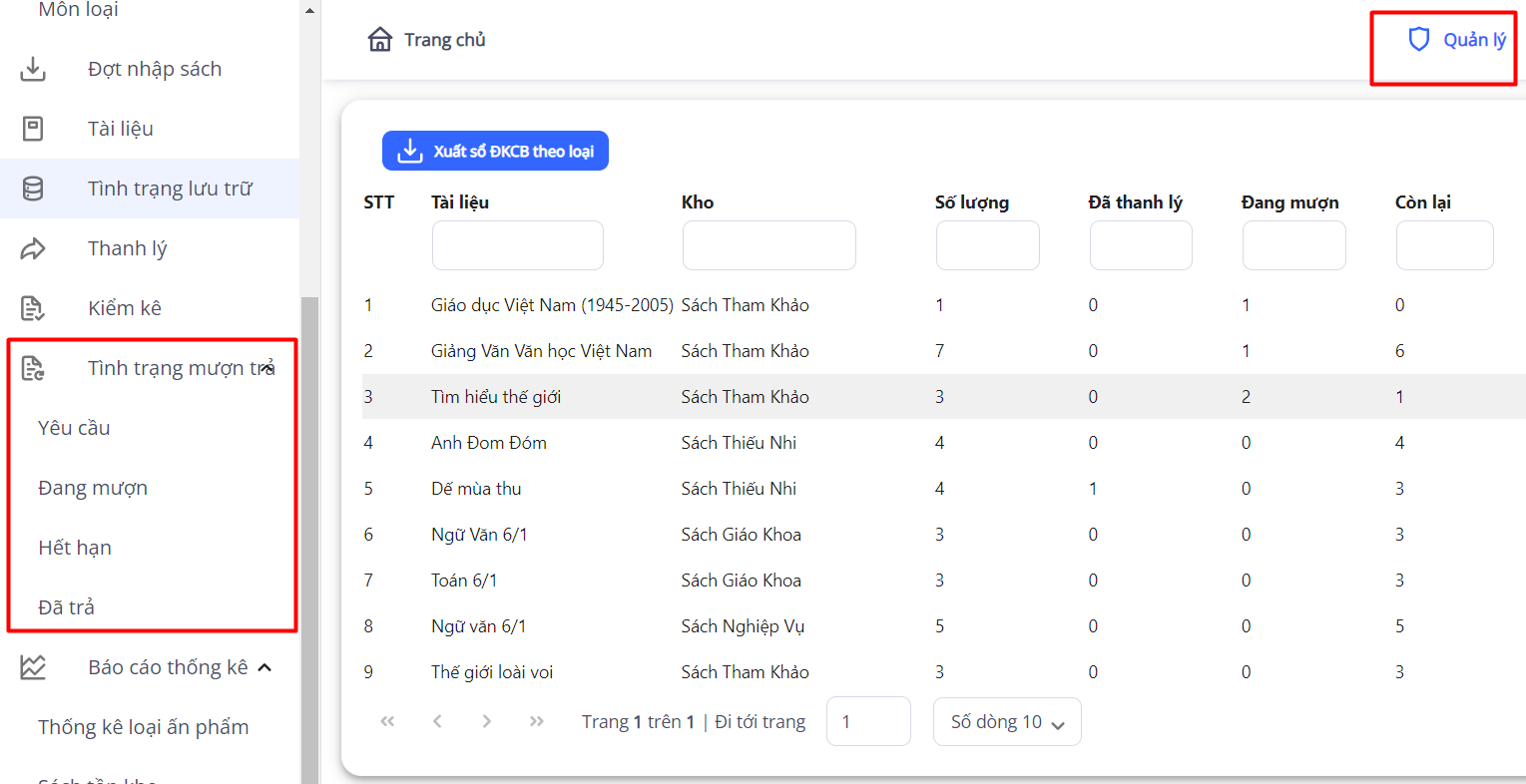
Task: Click the checklist icon for Kiểm kê
Action: pos(33,308)
